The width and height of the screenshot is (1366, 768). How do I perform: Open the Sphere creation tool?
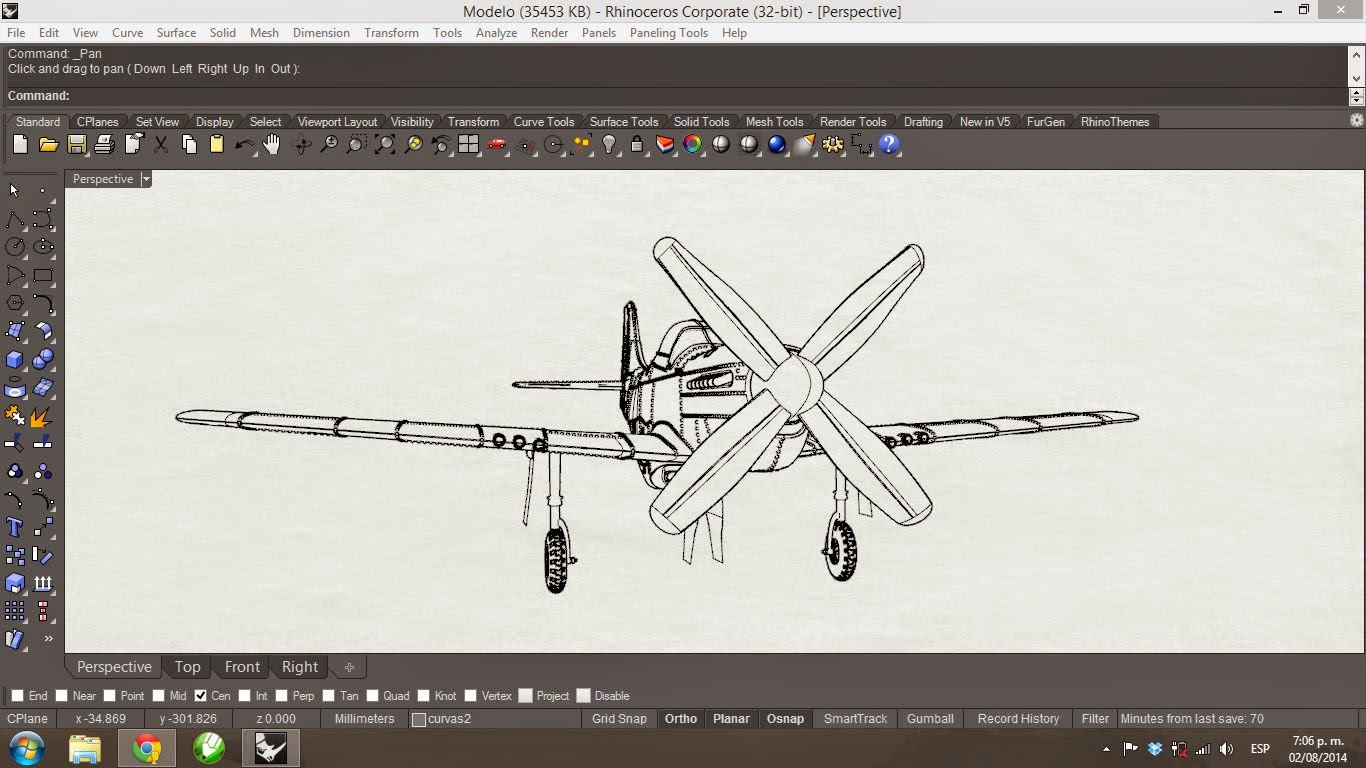pos(44,358)
